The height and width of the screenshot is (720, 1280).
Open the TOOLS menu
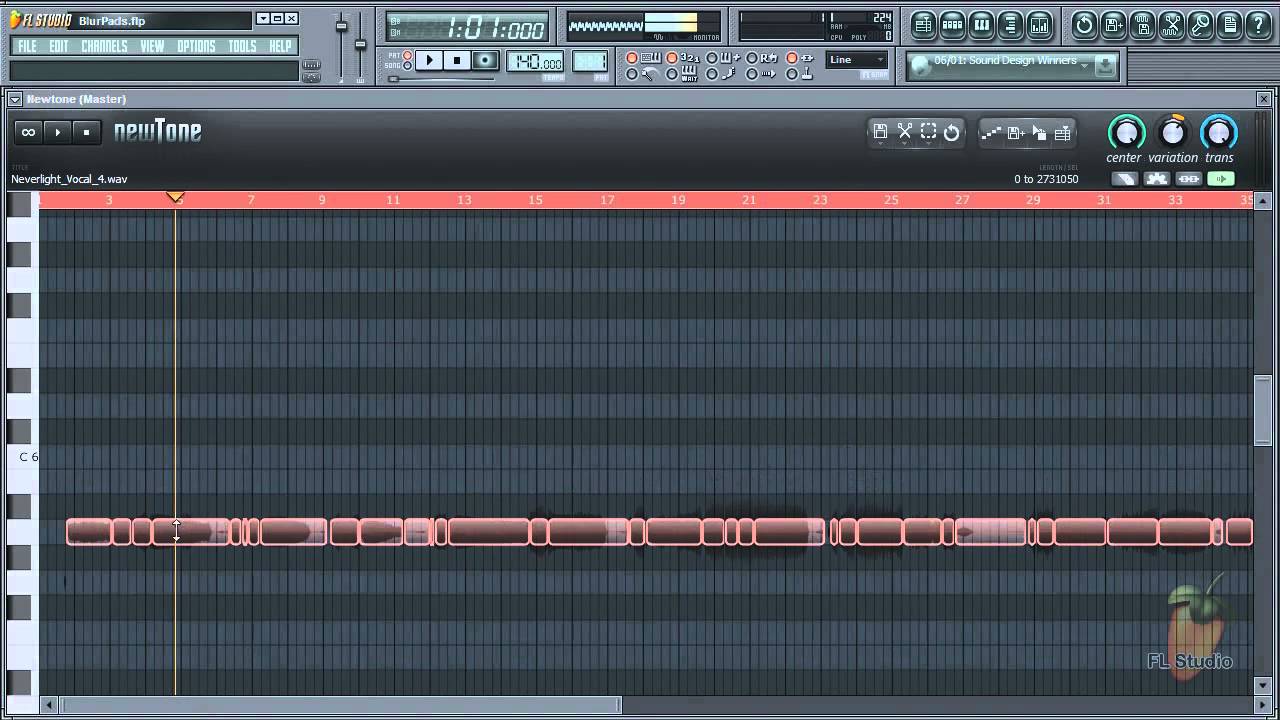pos(242,46)
